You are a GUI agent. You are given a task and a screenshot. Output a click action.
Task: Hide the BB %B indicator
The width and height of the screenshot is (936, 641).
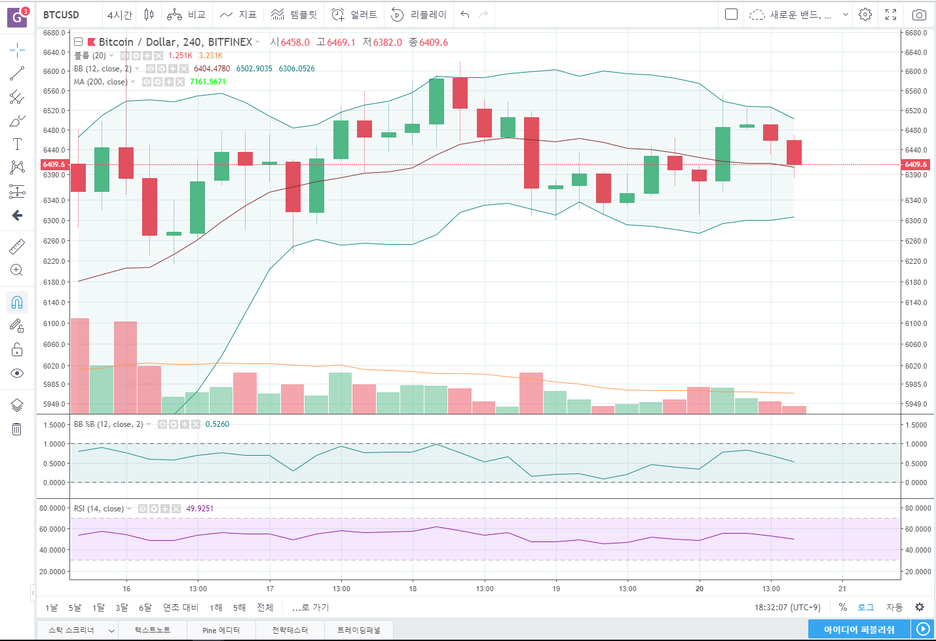pos(162,424)
